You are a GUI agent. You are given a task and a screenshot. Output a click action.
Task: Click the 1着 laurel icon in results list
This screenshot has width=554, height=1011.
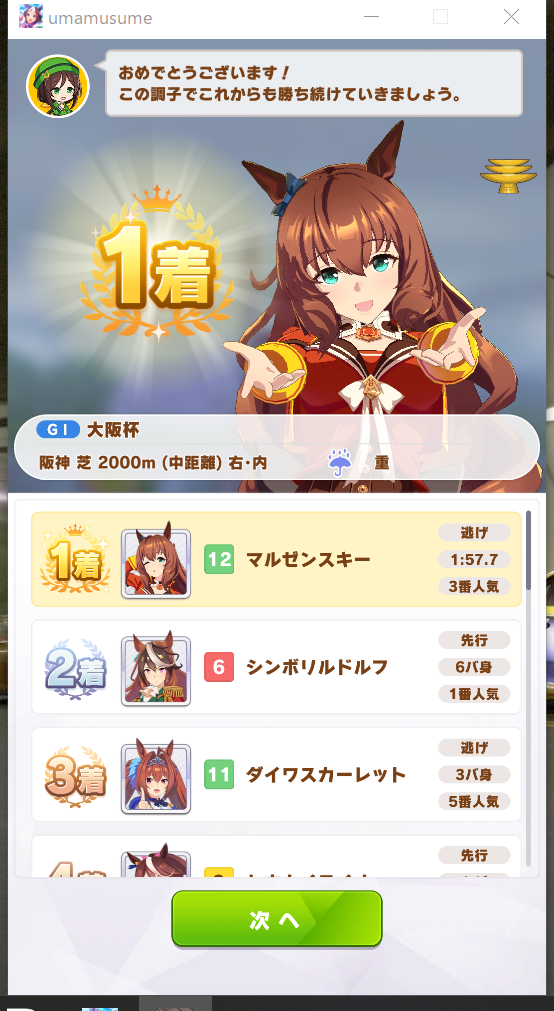click(75, 559)
